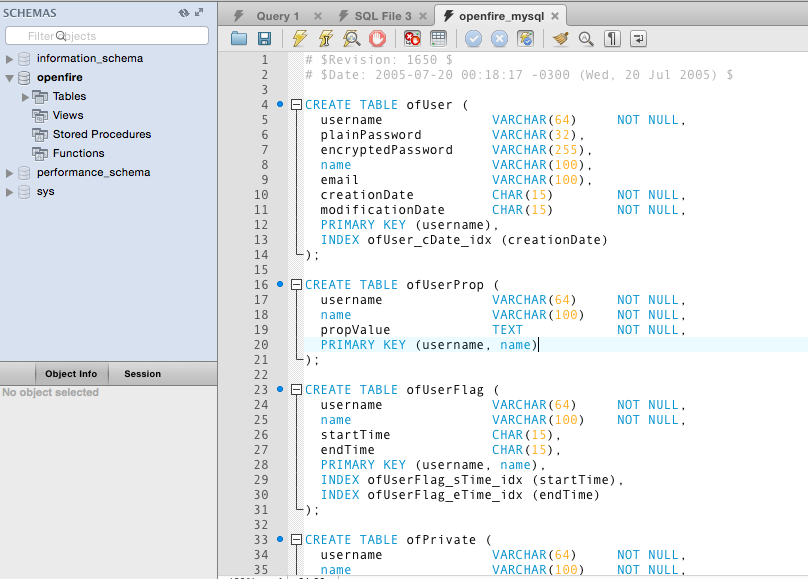The height and width of the screenshot is (579, 808).
Task: Click statement marker dot on line 23
Action: tap(280, 389)
